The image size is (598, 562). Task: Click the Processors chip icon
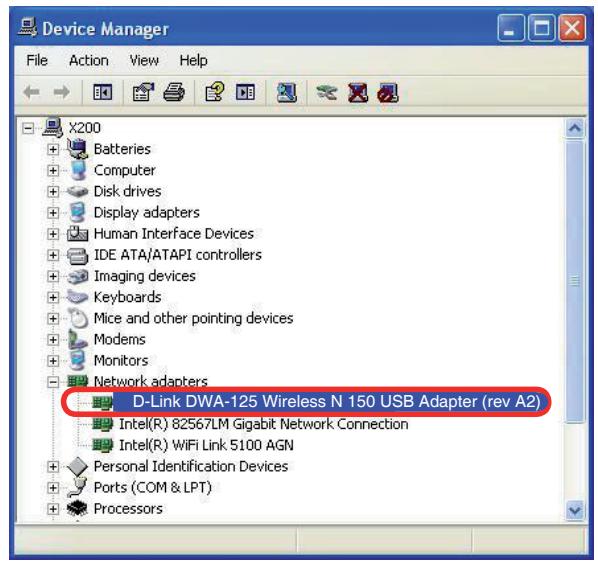pos(77,508)
